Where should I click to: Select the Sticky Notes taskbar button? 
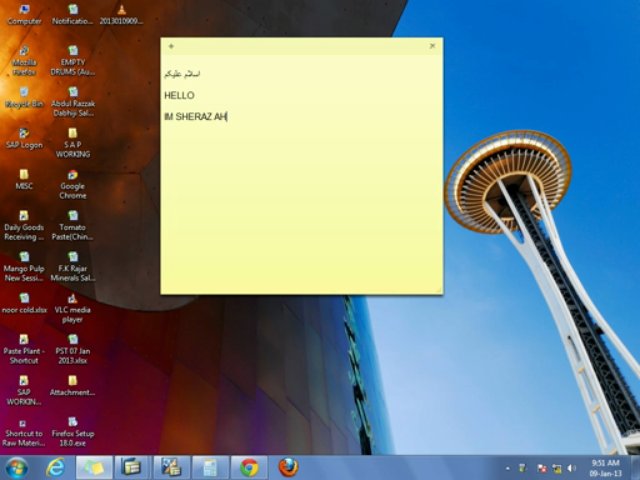(93, 468)
